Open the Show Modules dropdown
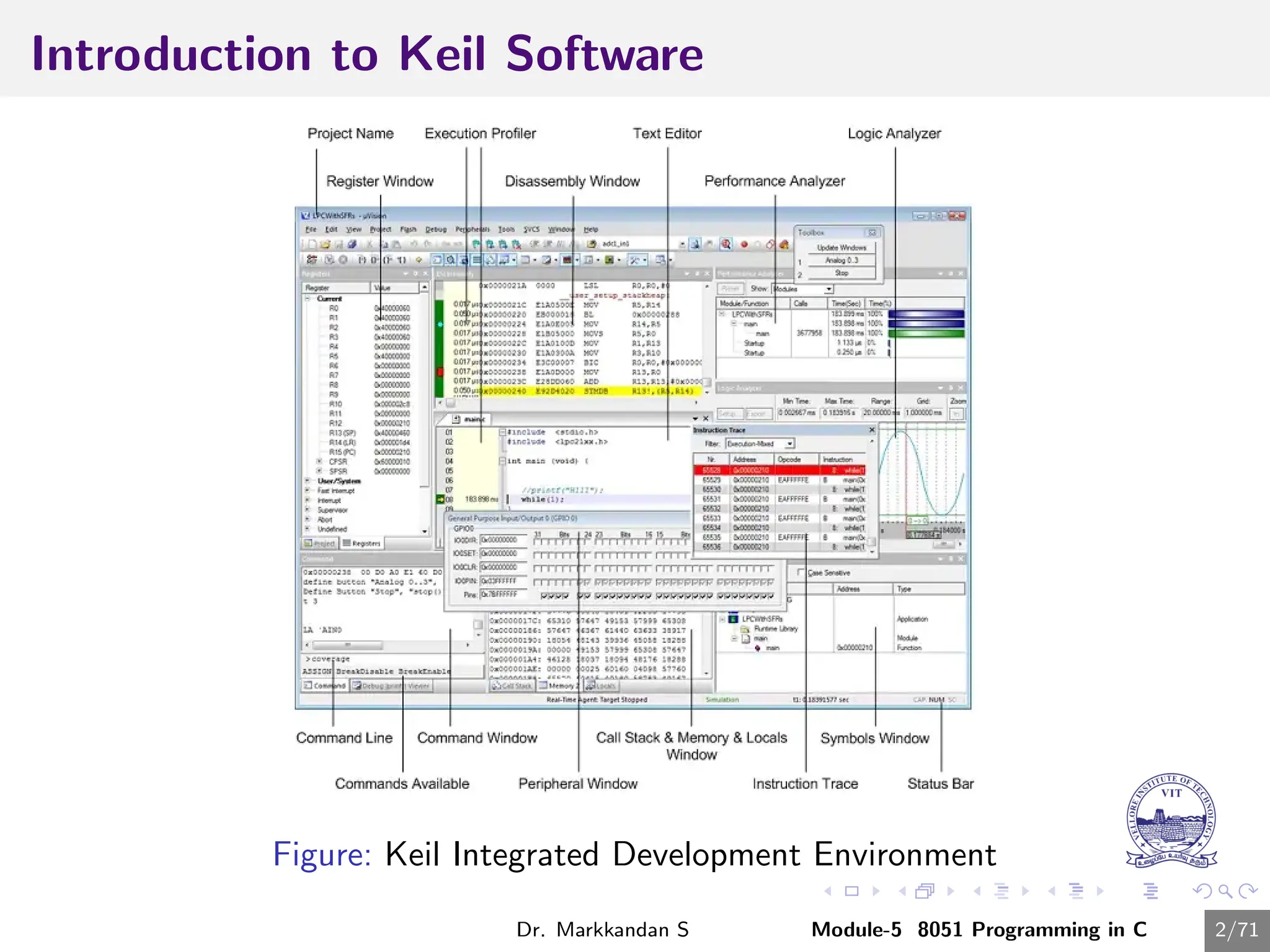 coord(829,289)
